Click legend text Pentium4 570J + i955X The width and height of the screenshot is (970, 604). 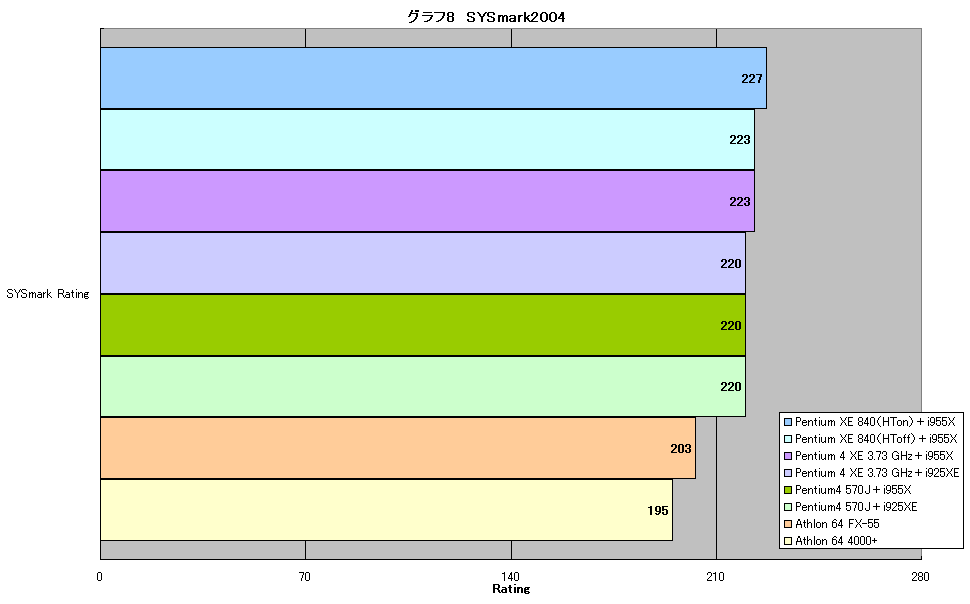(853, 490)
